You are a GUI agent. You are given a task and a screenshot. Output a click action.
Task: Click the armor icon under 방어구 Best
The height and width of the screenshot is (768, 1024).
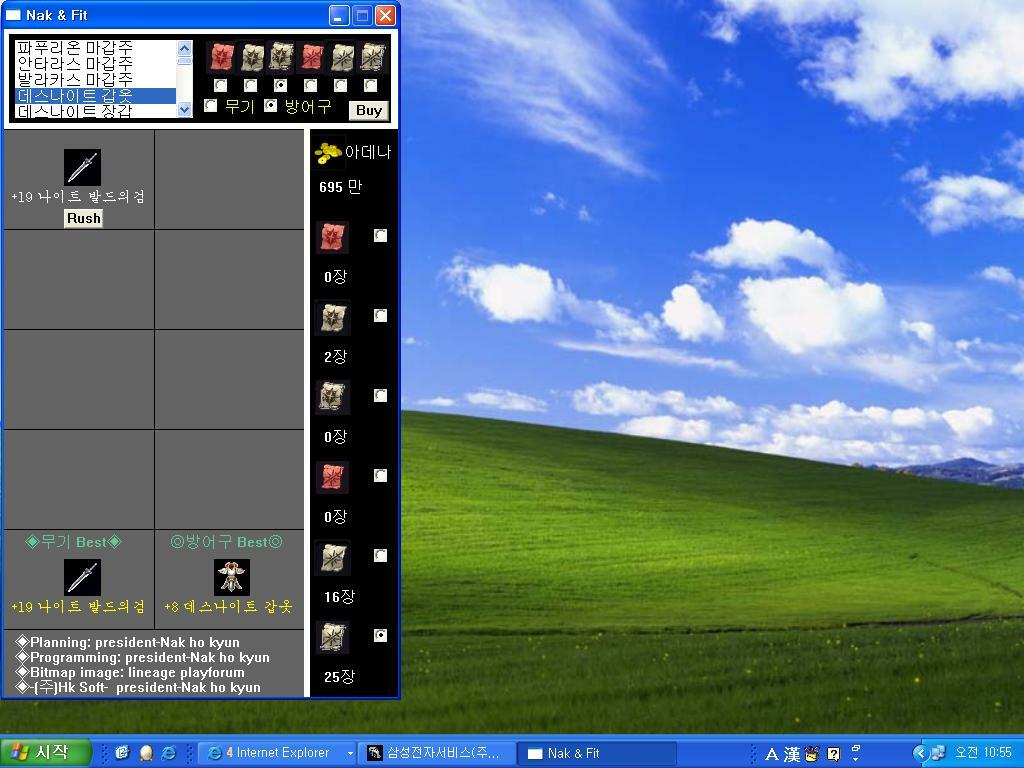[232, 577]
